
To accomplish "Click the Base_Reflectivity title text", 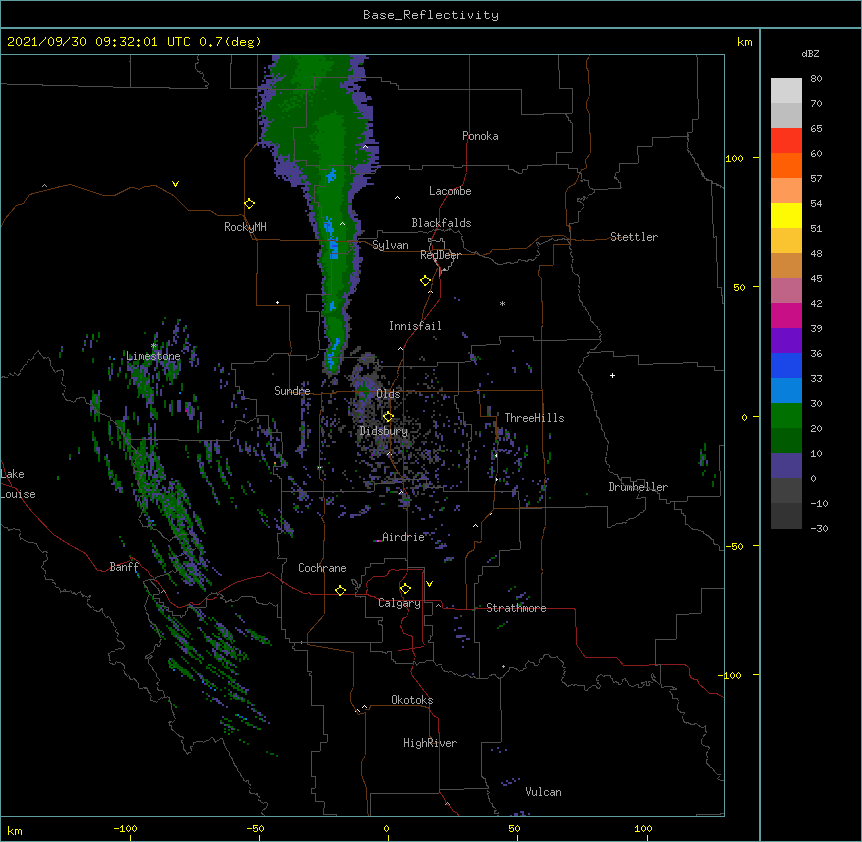I will pos(431,15).
